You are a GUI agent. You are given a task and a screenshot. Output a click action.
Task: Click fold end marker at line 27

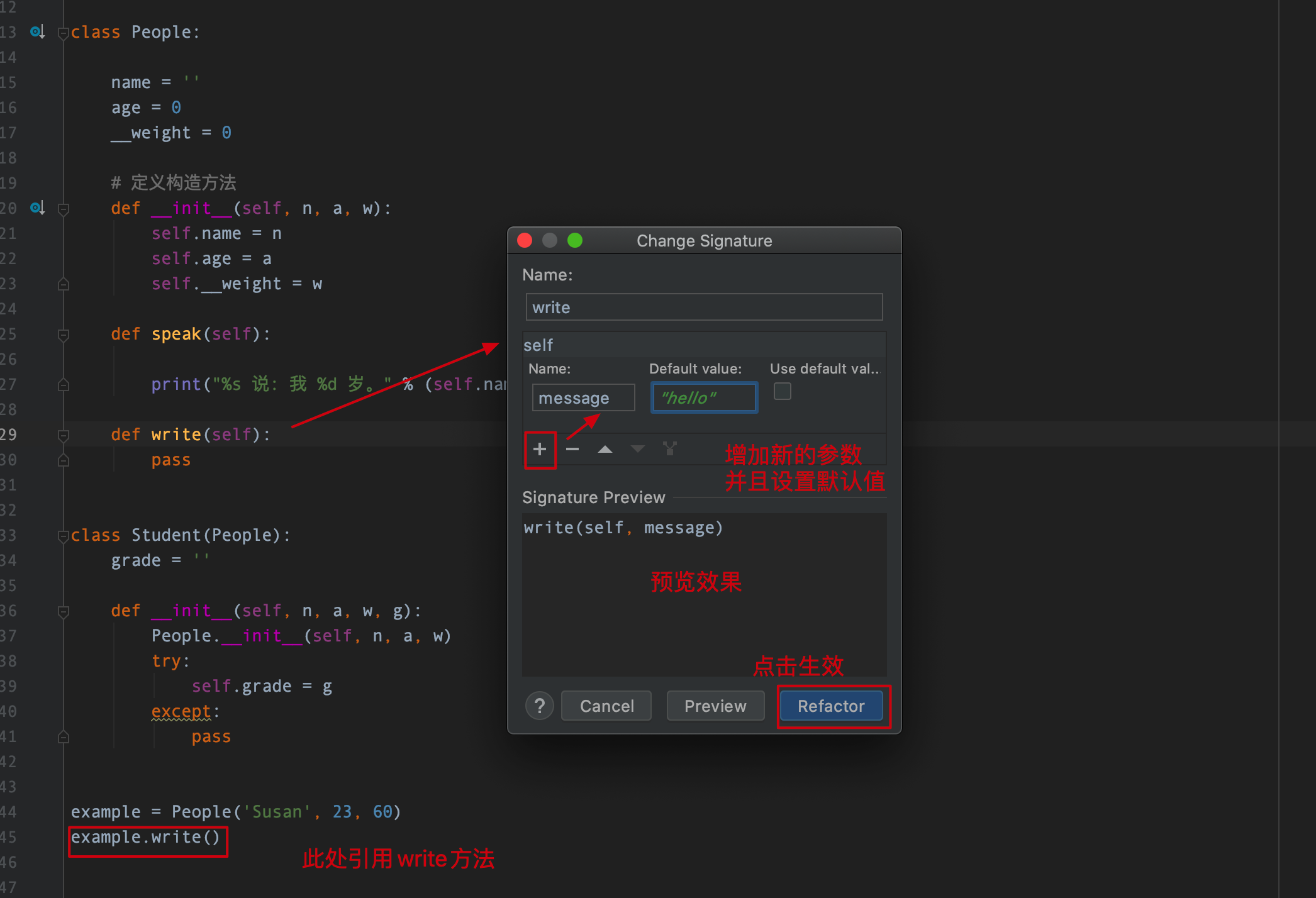[63, 385]
